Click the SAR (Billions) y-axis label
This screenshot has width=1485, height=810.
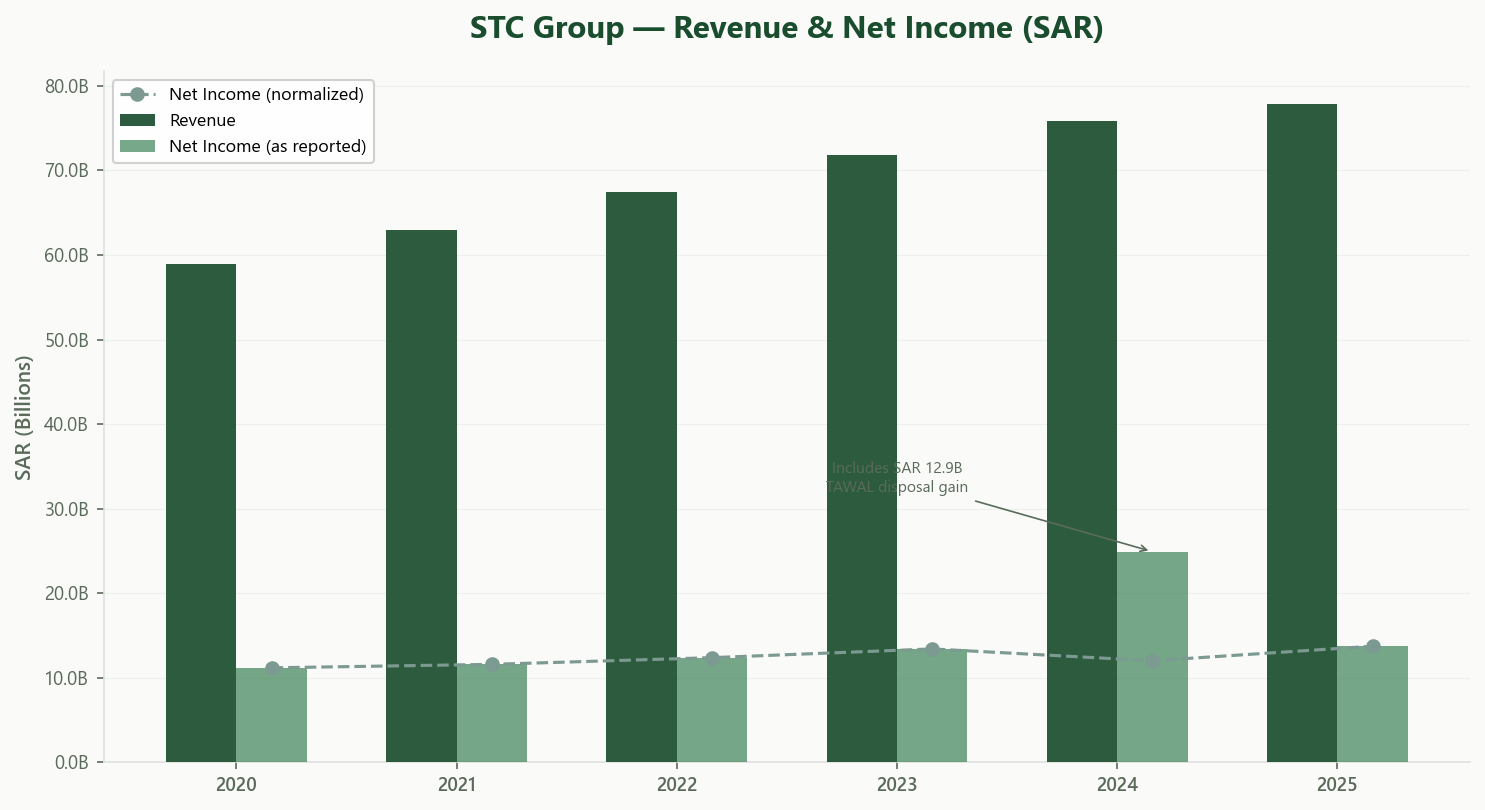(24, 417)
